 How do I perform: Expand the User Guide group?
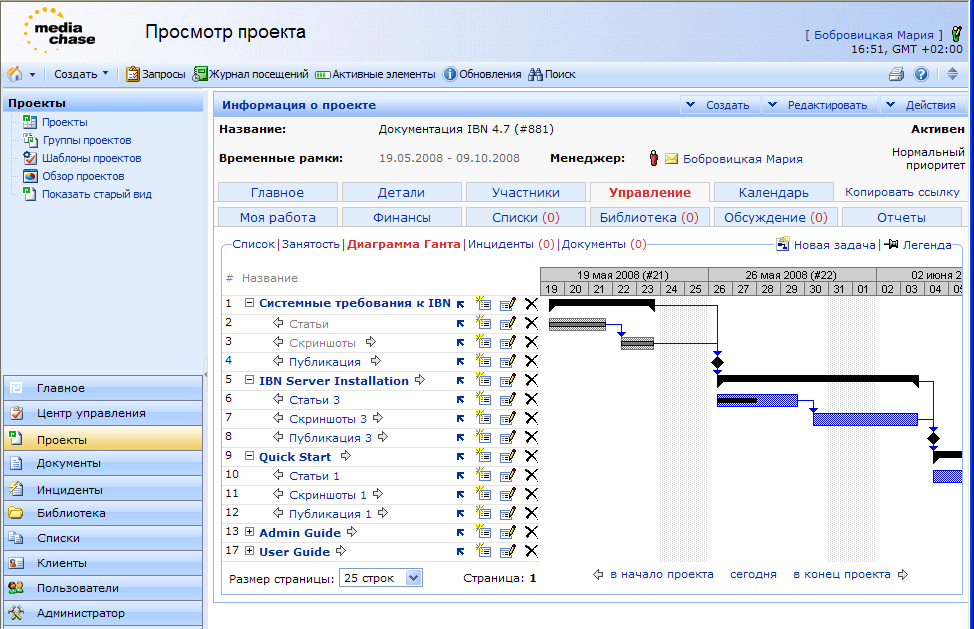point(249,551)
